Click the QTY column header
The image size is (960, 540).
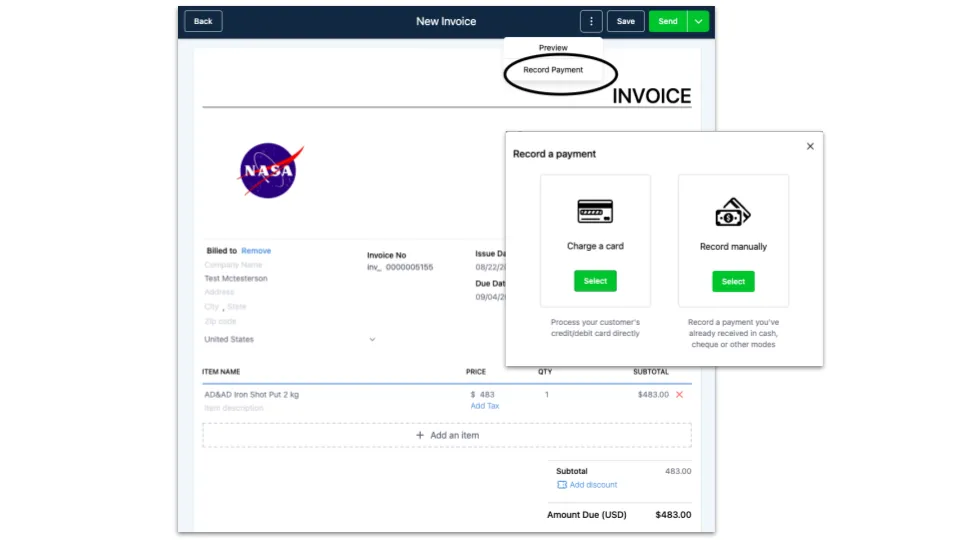(545, 372)
